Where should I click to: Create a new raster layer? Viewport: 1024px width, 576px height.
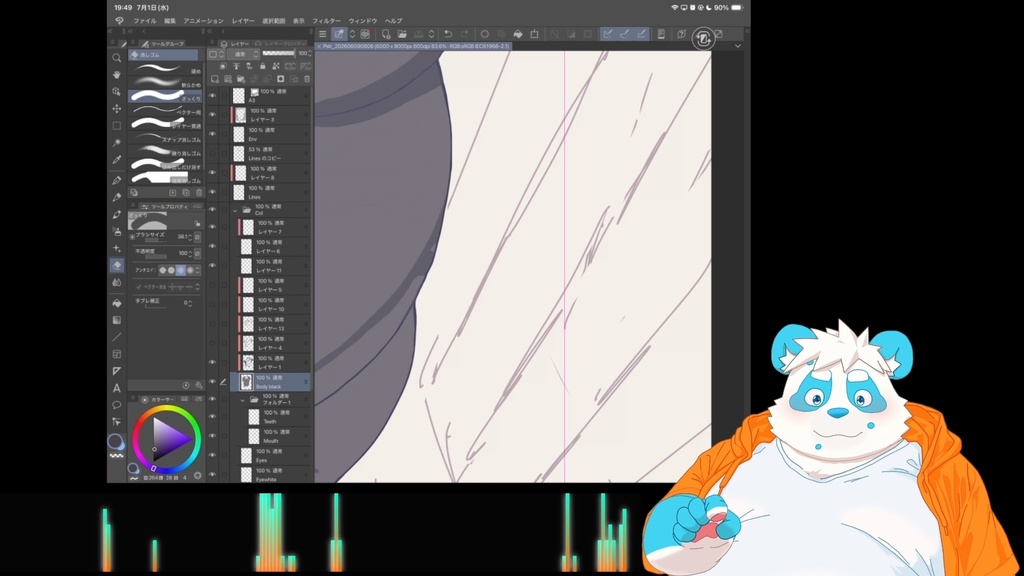(215, 79)
